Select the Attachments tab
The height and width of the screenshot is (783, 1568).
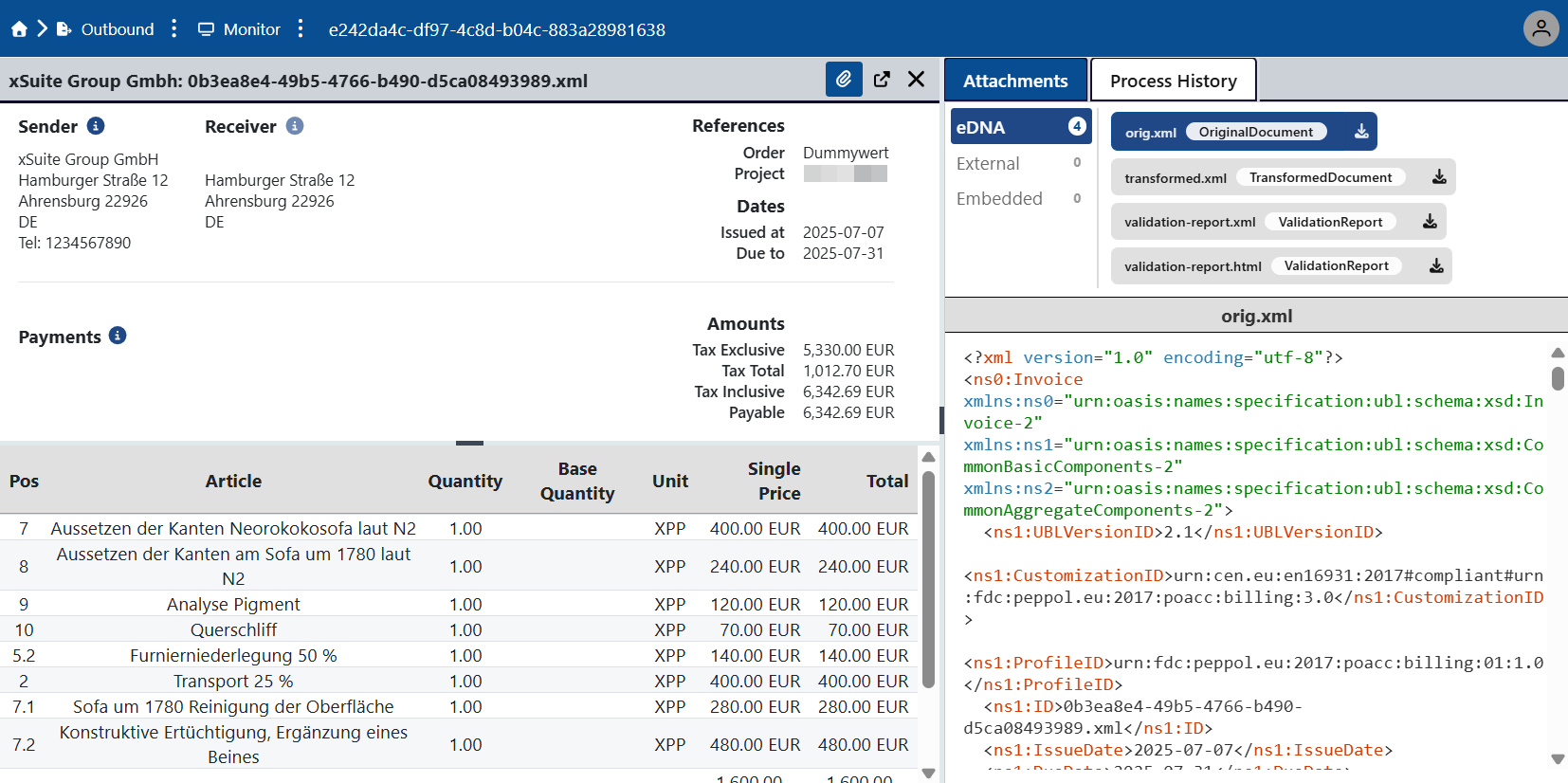point(1015,81)
